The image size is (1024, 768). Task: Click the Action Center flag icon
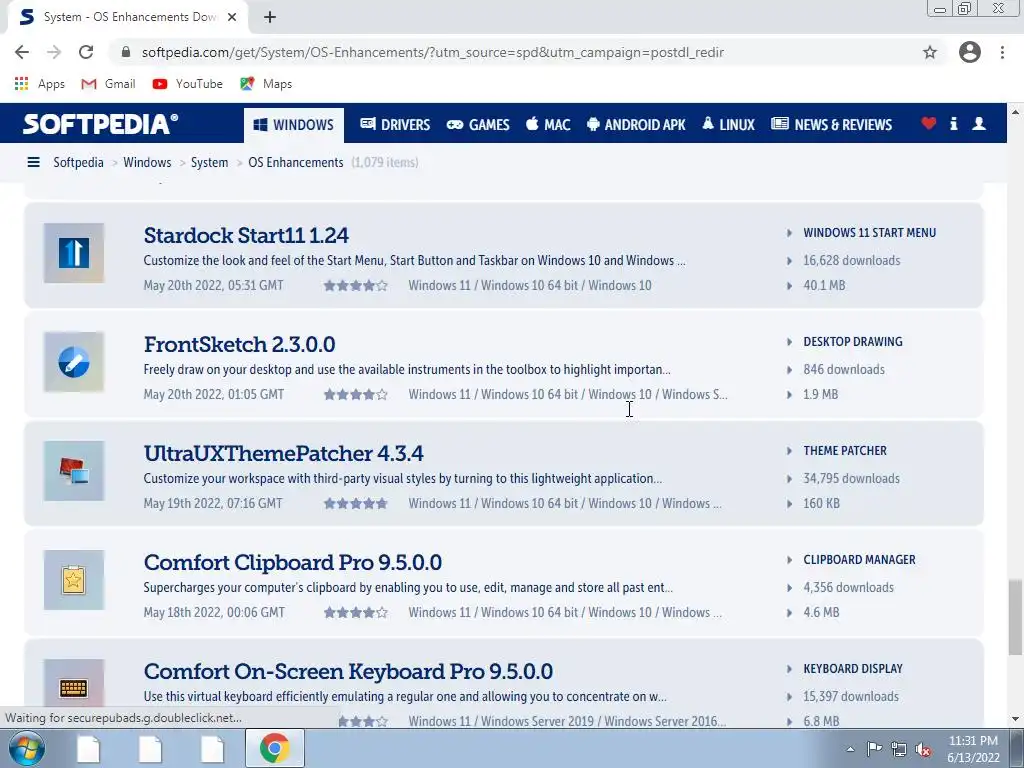click(874, 748)
